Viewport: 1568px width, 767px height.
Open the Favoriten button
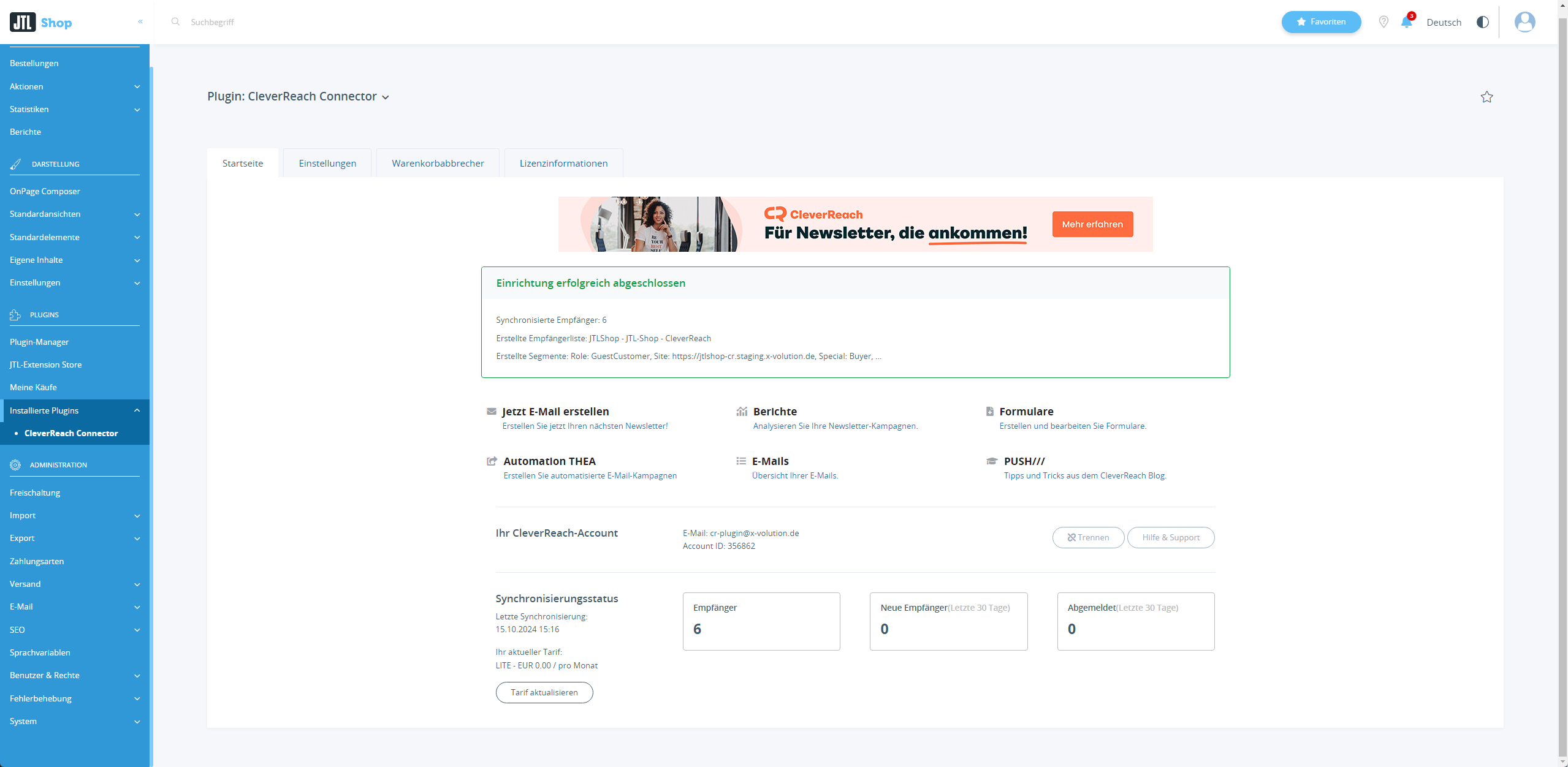click(x=1321, y=22)
